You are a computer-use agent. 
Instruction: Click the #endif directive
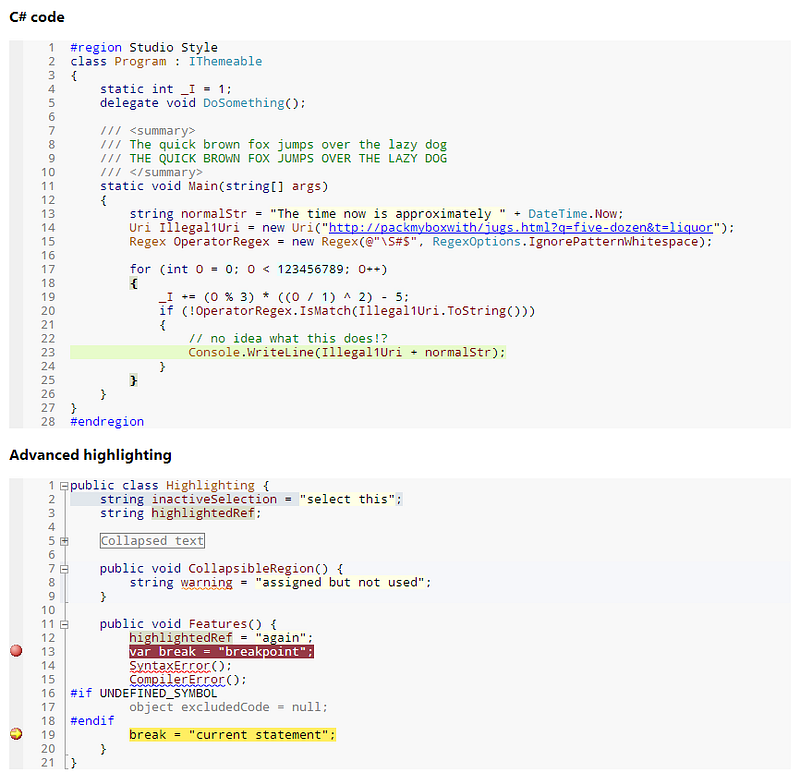92,721
